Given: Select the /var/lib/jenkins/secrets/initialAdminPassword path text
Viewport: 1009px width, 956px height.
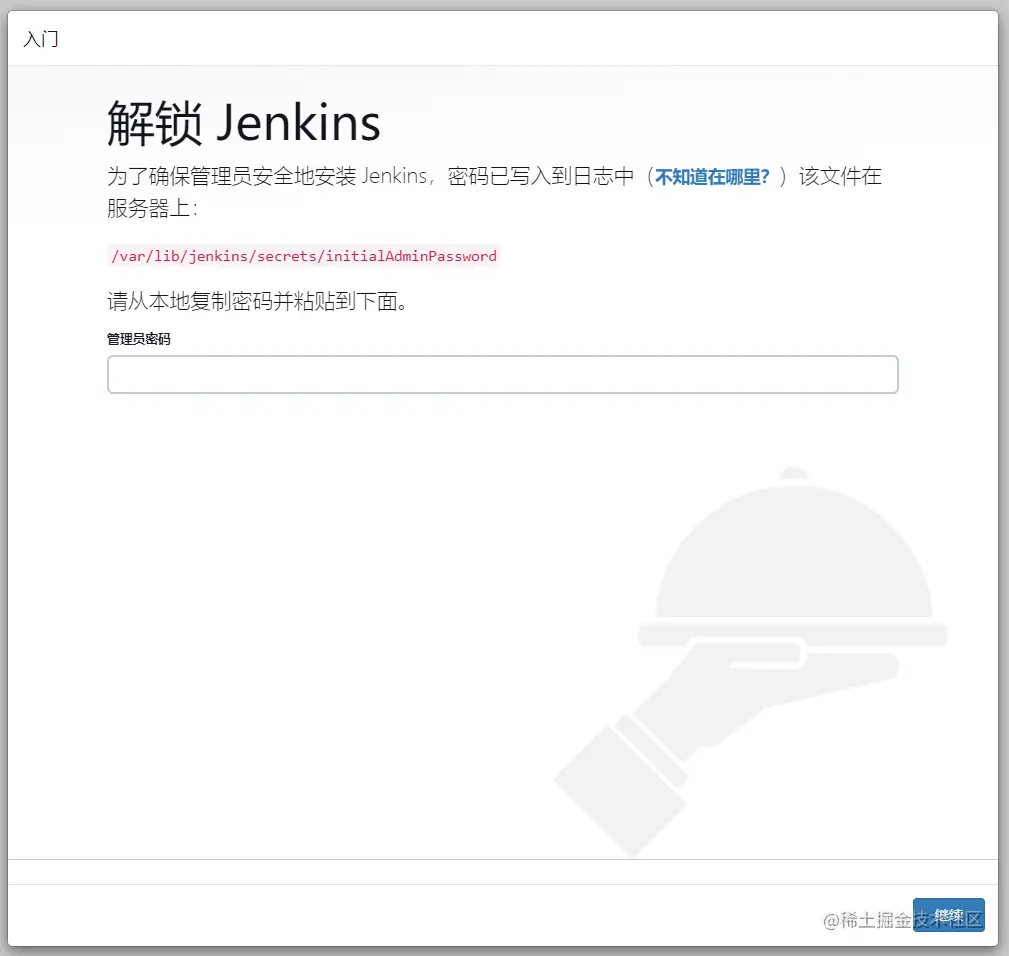Looking at the screenshot, I should 304,256.
